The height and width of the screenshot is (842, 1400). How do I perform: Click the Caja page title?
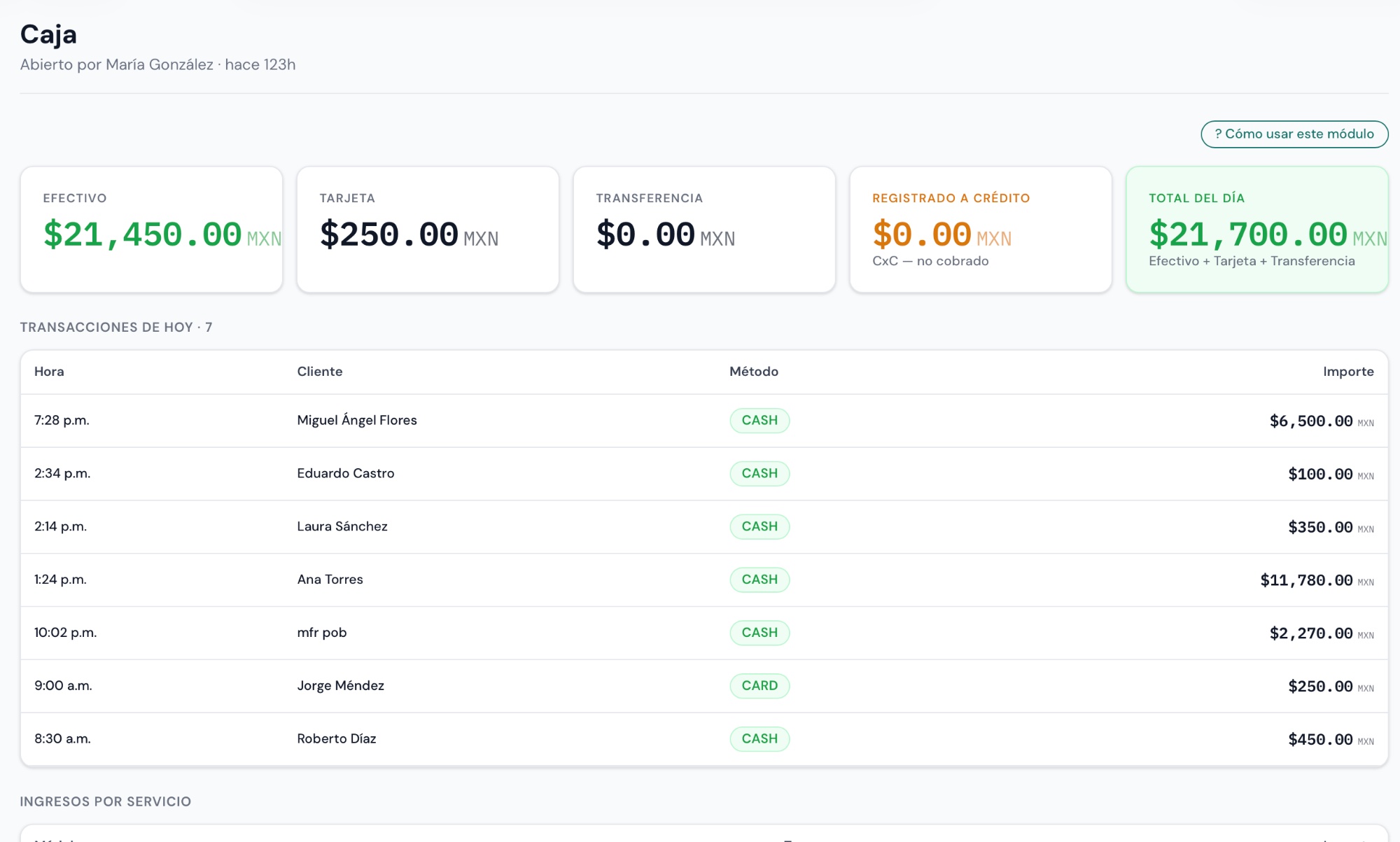(x=48, y=34)
